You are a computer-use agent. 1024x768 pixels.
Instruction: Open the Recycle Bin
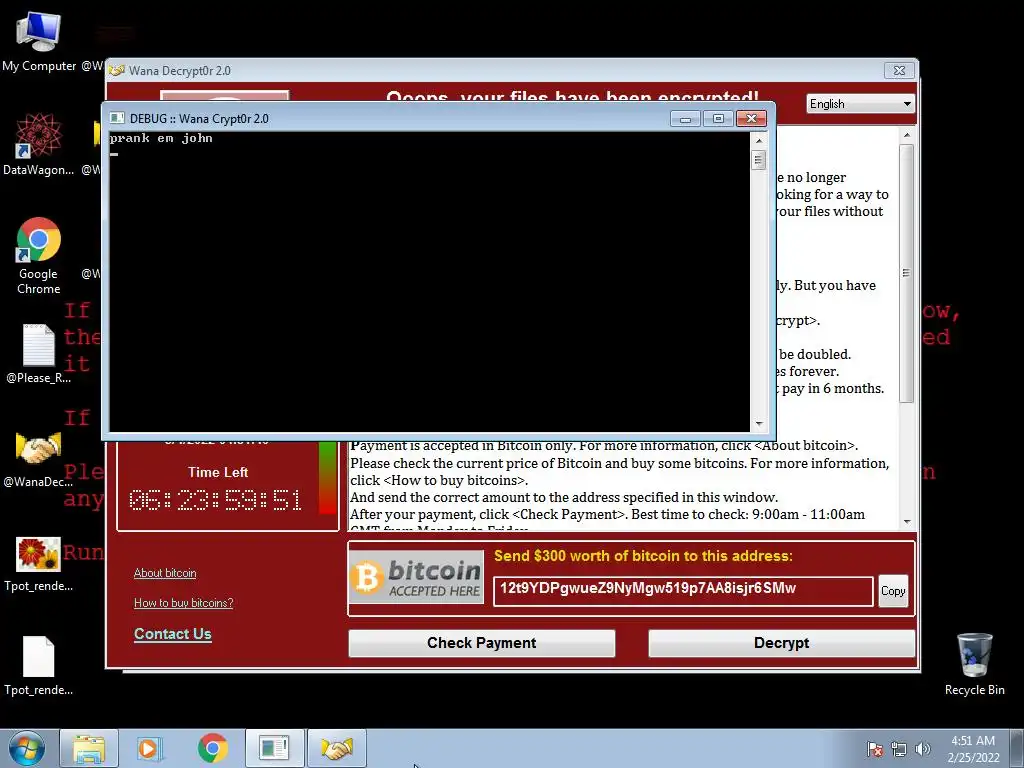(x=974, y=664)
